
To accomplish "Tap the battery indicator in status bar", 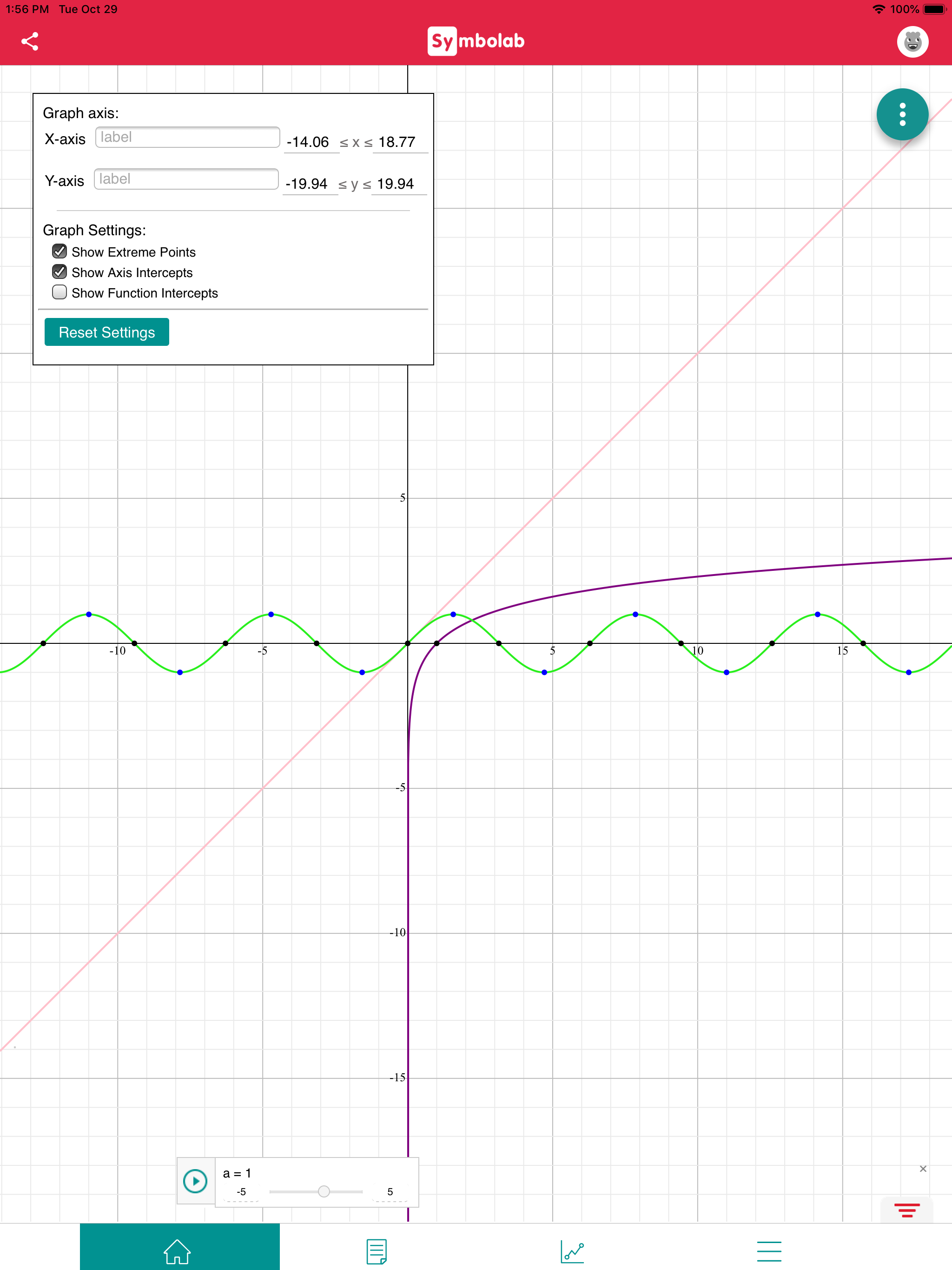I will (x=935, y=9).
